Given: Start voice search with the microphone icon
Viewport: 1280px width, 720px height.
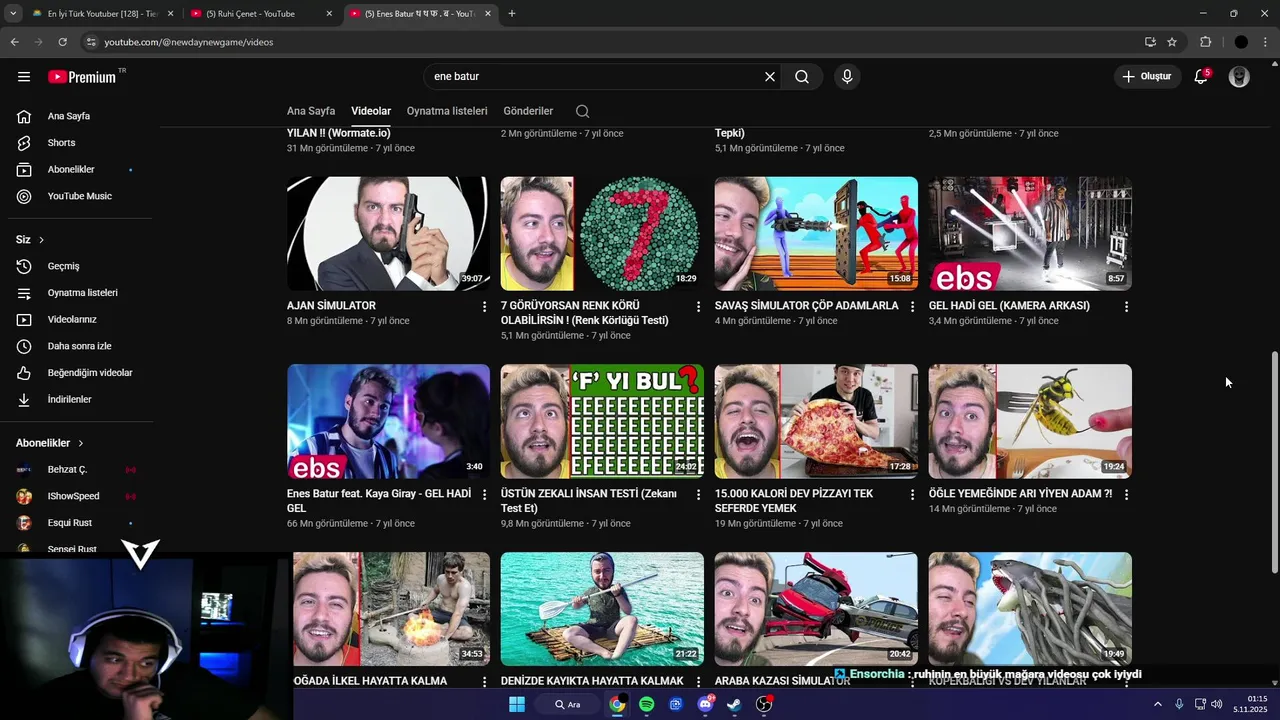Looking at the screenshot, I should tap(847, 77).
